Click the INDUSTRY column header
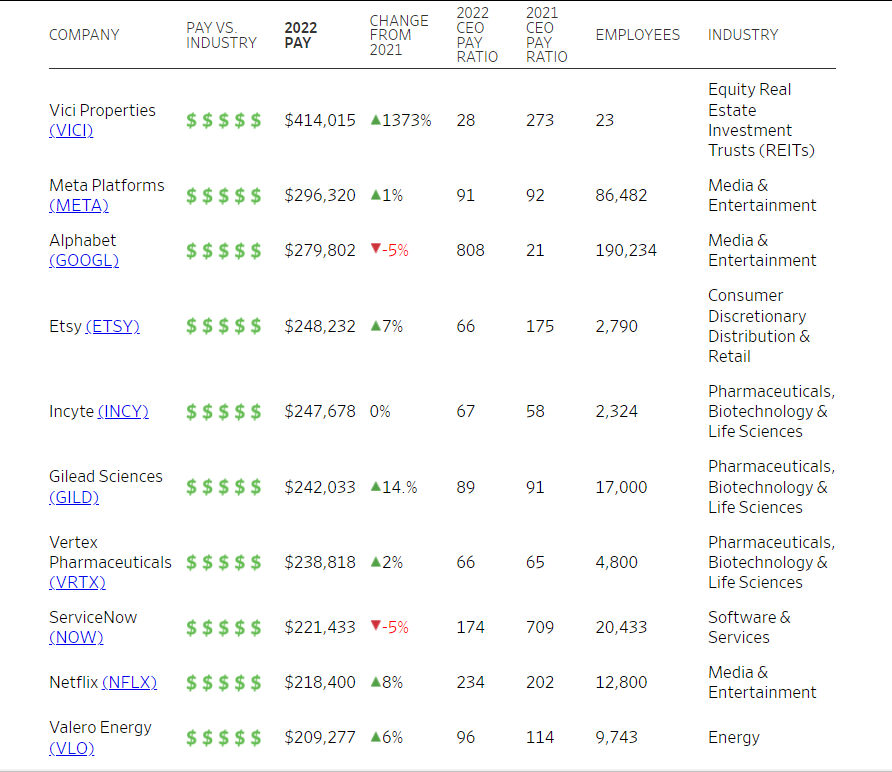The width and height of the screenshot is (892, 772). click(743, 35)
